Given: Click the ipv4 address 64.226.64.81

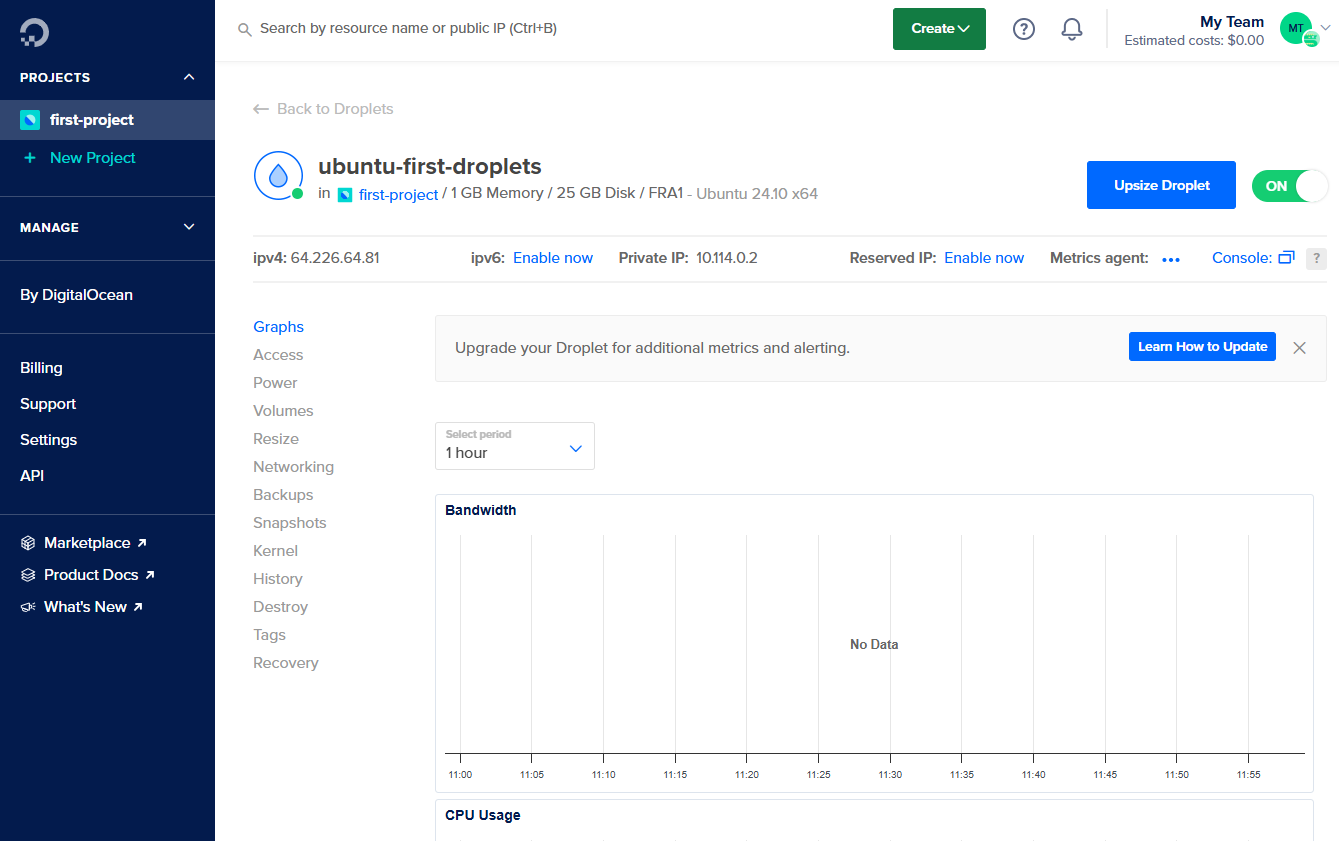Looking at the screenshot, I should 335,258.
